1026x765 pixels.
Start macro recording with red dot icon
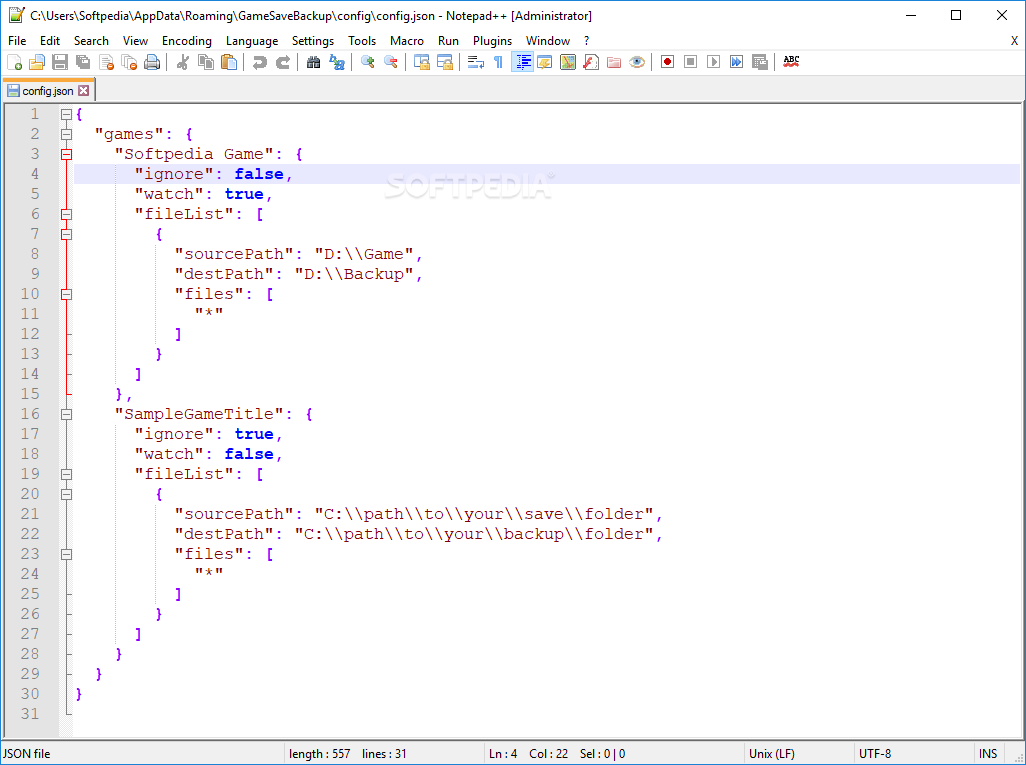667,62
